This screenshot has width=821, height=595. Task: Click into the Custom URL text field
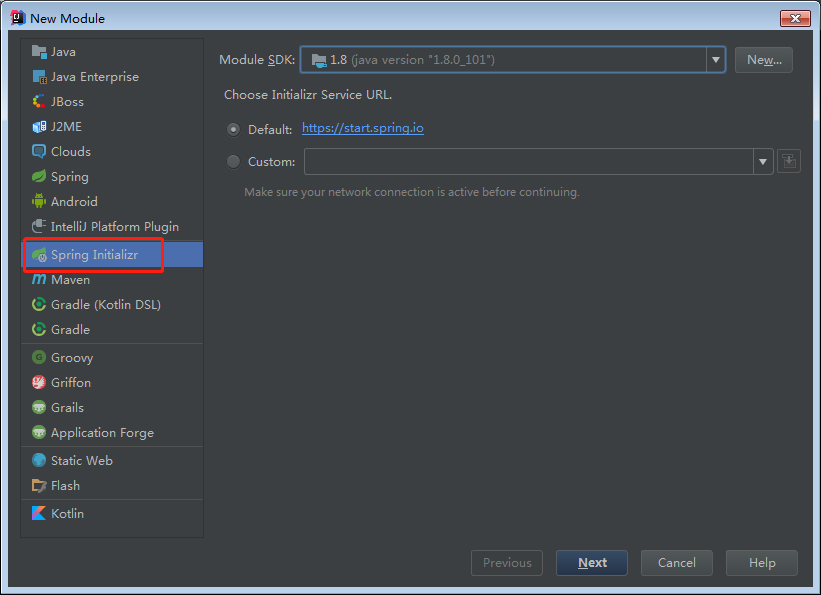coord(528,161)
